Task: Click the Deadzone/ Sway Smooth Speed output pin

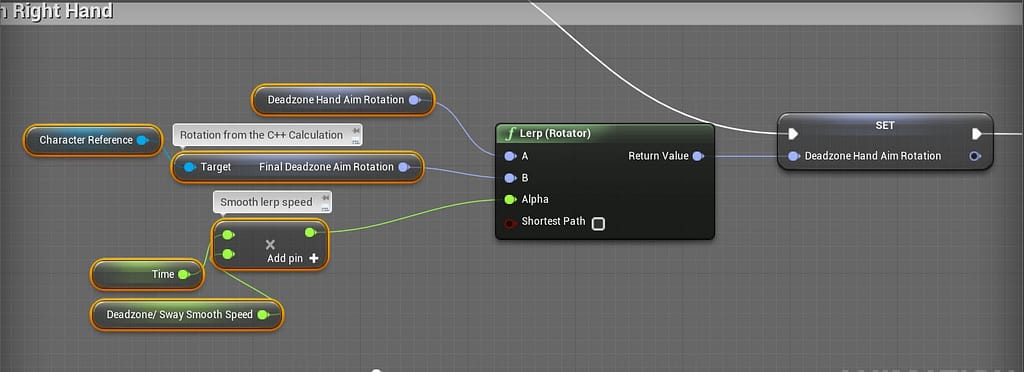Action: pyautogui.click(x=263, y=315)
